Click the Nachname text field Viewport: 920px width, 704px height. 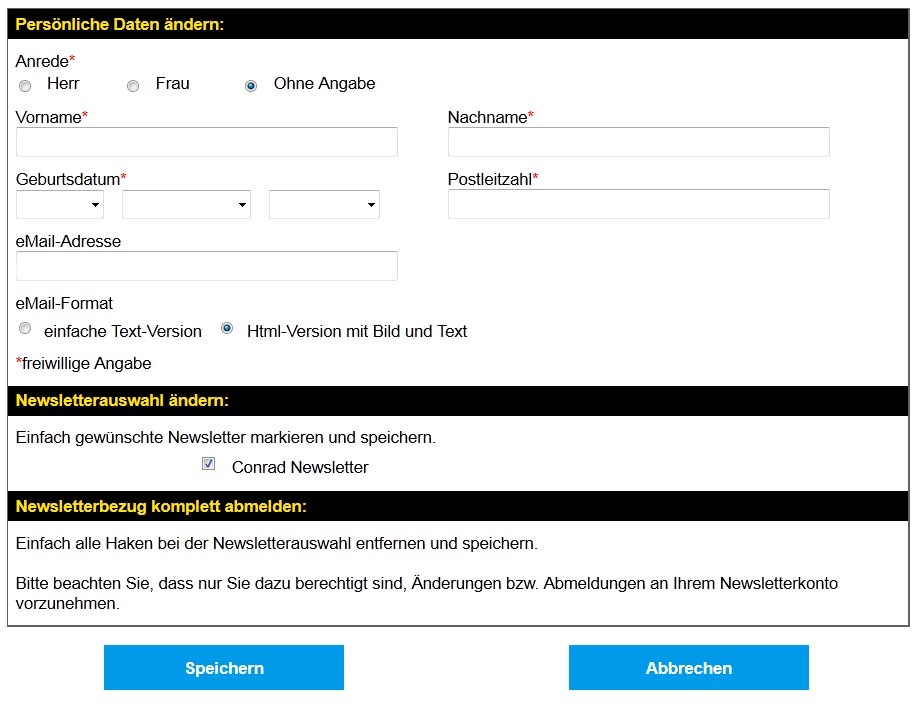pyautogui.click(x=638, y=142)
